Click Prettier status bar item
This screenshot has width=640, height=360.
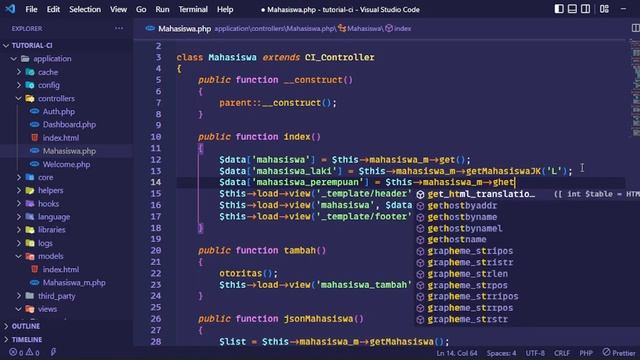[619, 353]
